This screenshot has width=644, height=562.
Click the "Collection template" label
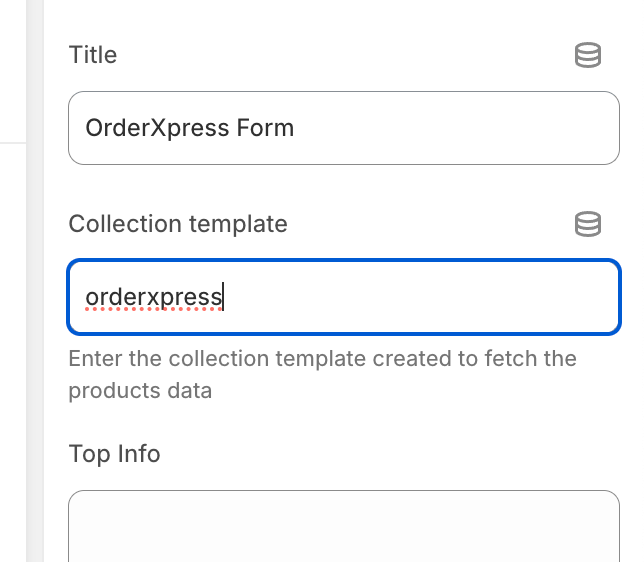click(178, 224)
